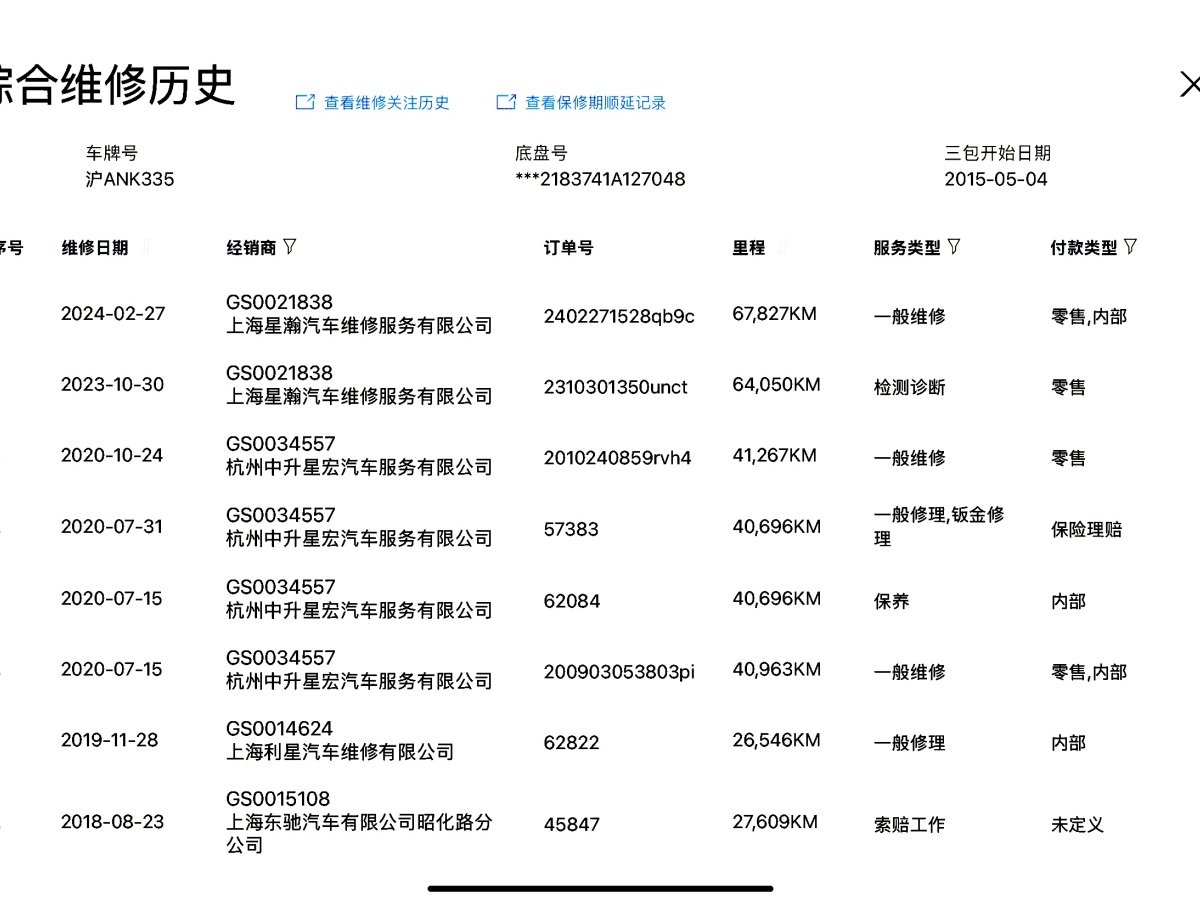Click the dealer 上海利星汽车维修有限公司
The width and height of the screenshot is (1200, 900).
coord(340,752)
